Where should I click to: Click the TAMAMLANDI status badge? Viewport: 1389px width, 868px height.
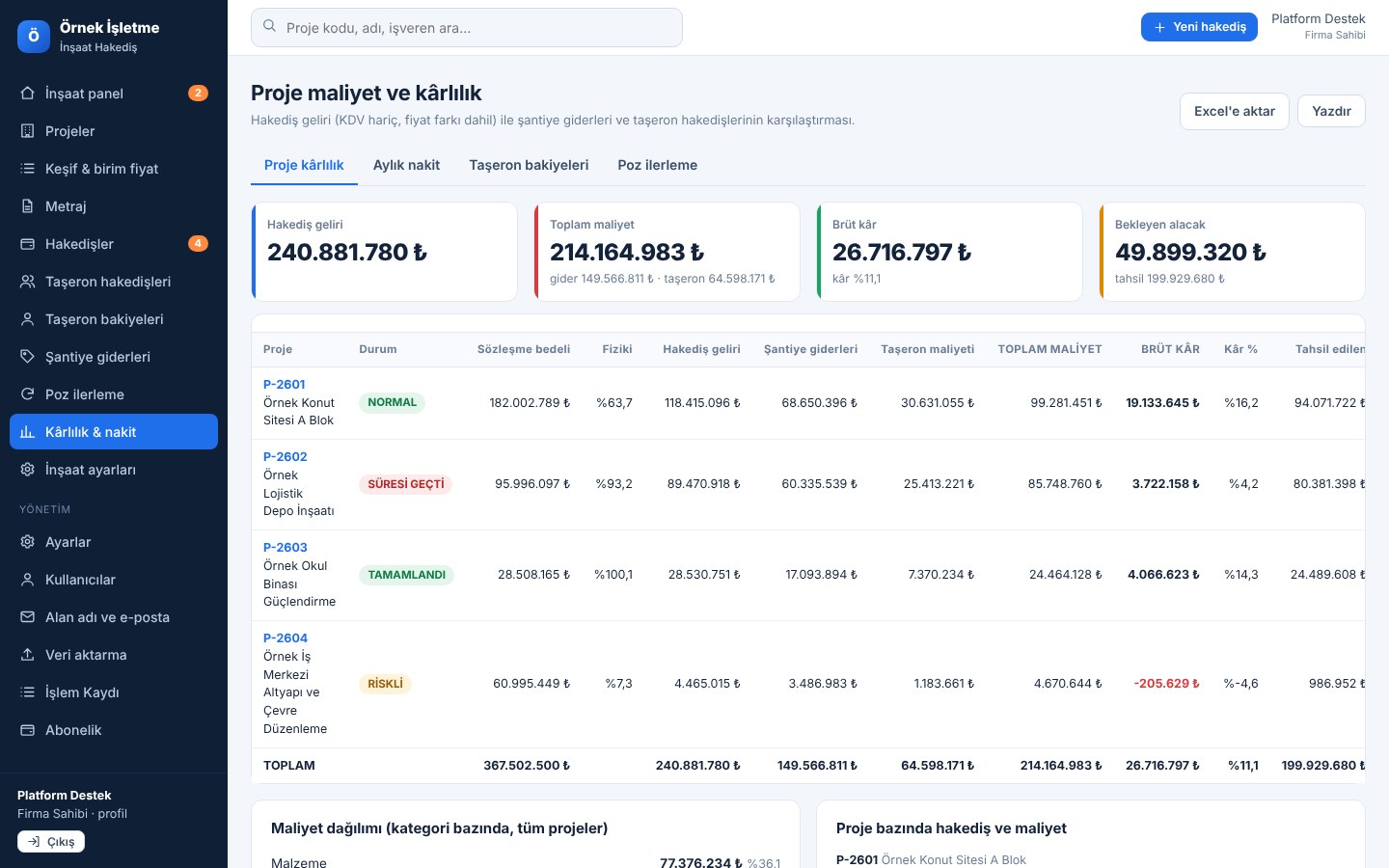(x=406, y=575)
